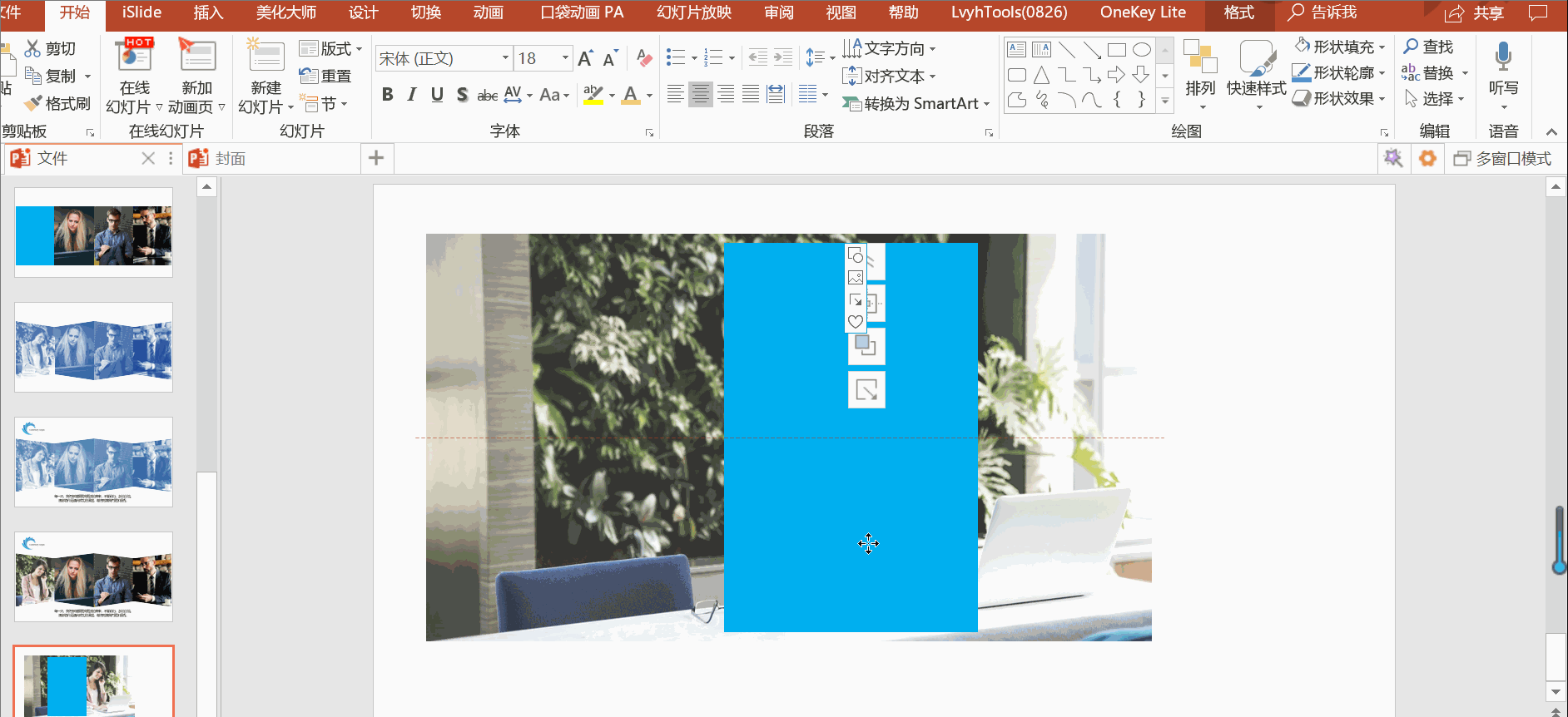The height and width of the screenshot is (717, 1568).
Task: Click the 查找 find button
Action: [1428, 47]
